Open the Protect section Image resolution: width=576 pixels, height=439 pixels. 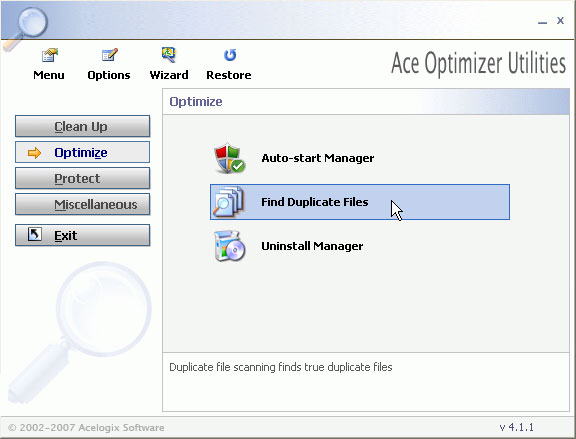83,178
